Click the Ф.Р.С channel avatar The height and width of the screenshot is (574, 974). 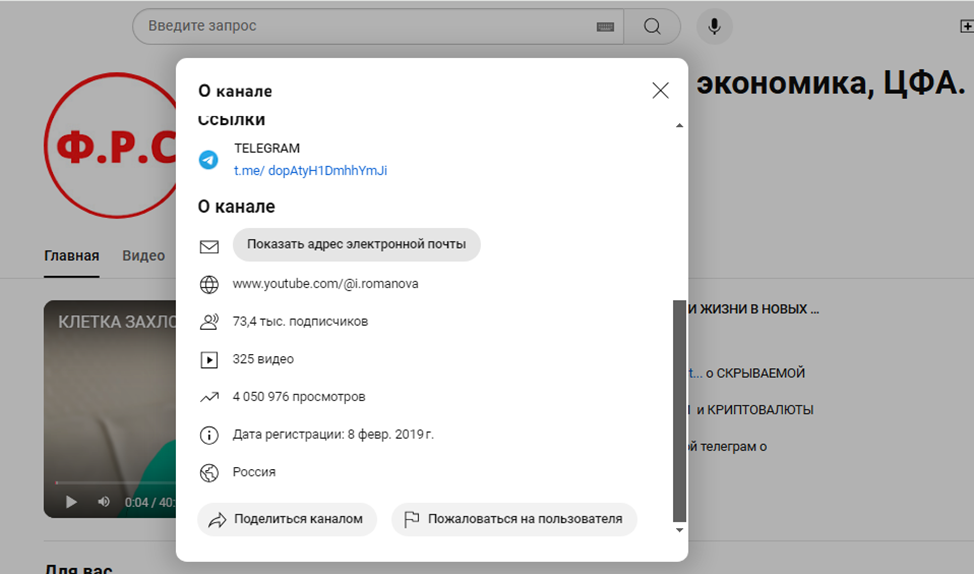click(112, 146)
